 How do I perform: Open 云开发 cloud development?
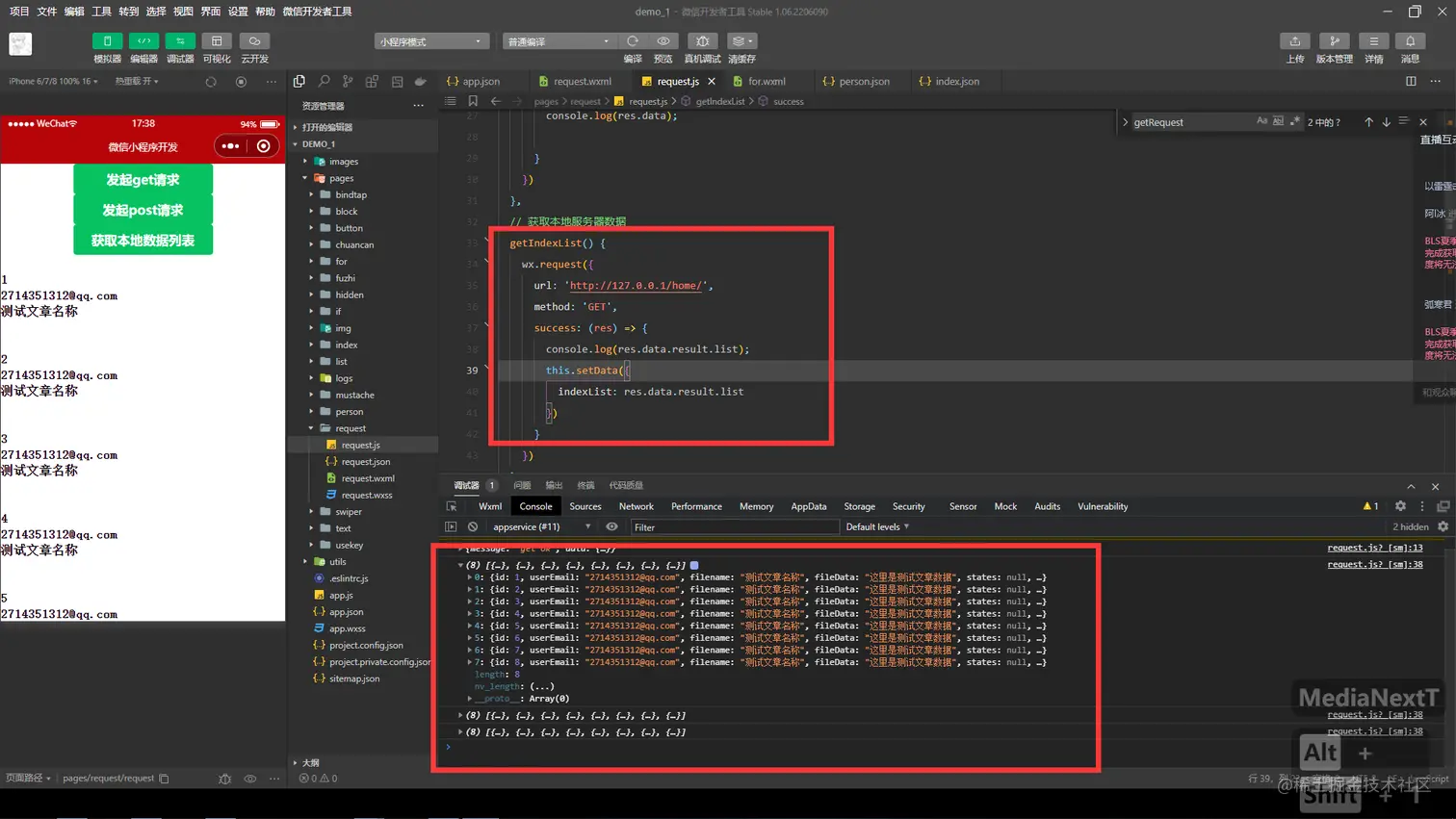coord(254,41)
